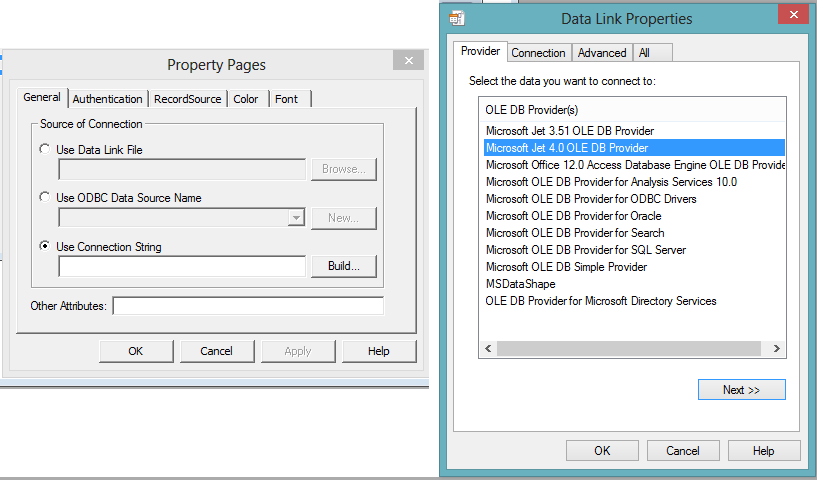Switch to General tab in Property Pages
This screenshot has width=817, height=480.
[x=42, y=97]
